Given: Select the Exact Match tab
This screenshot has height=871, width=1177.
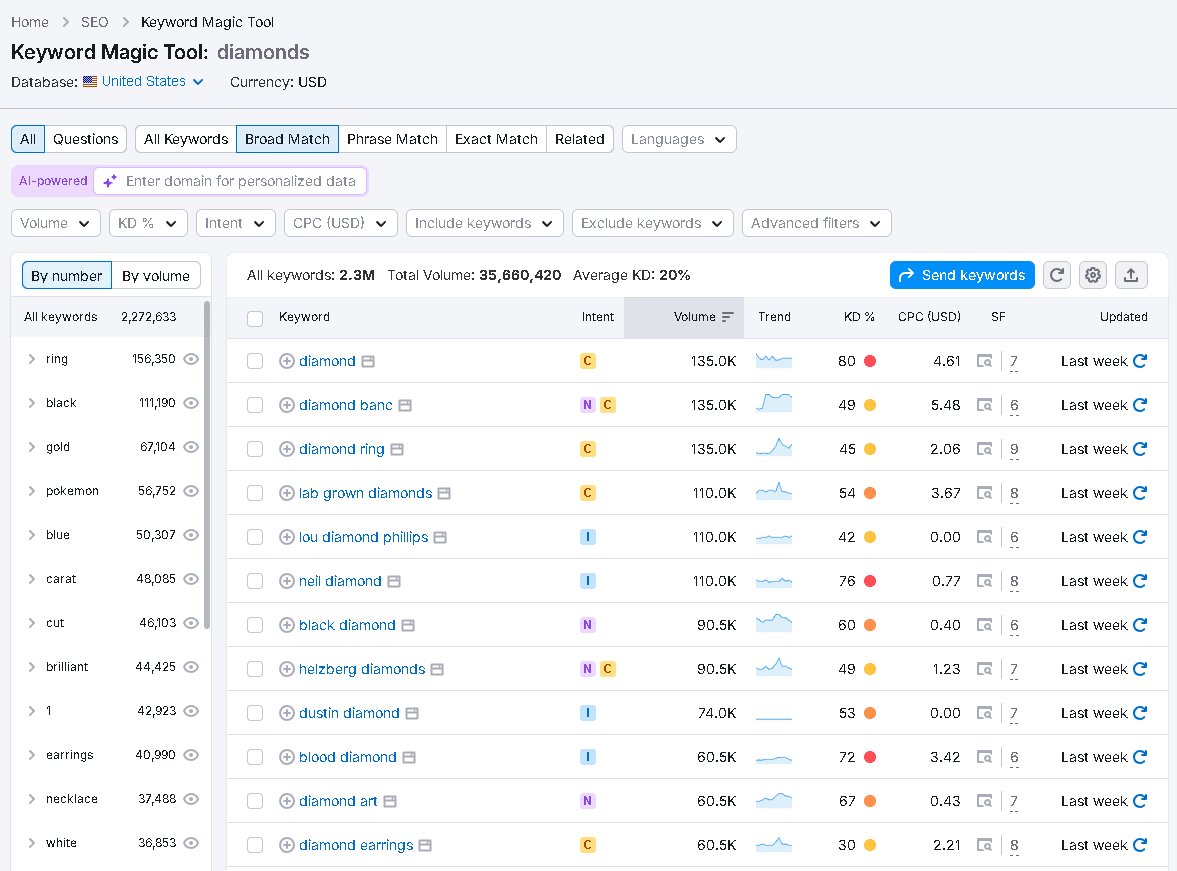Looking at the screenshot, I should 496,139.
